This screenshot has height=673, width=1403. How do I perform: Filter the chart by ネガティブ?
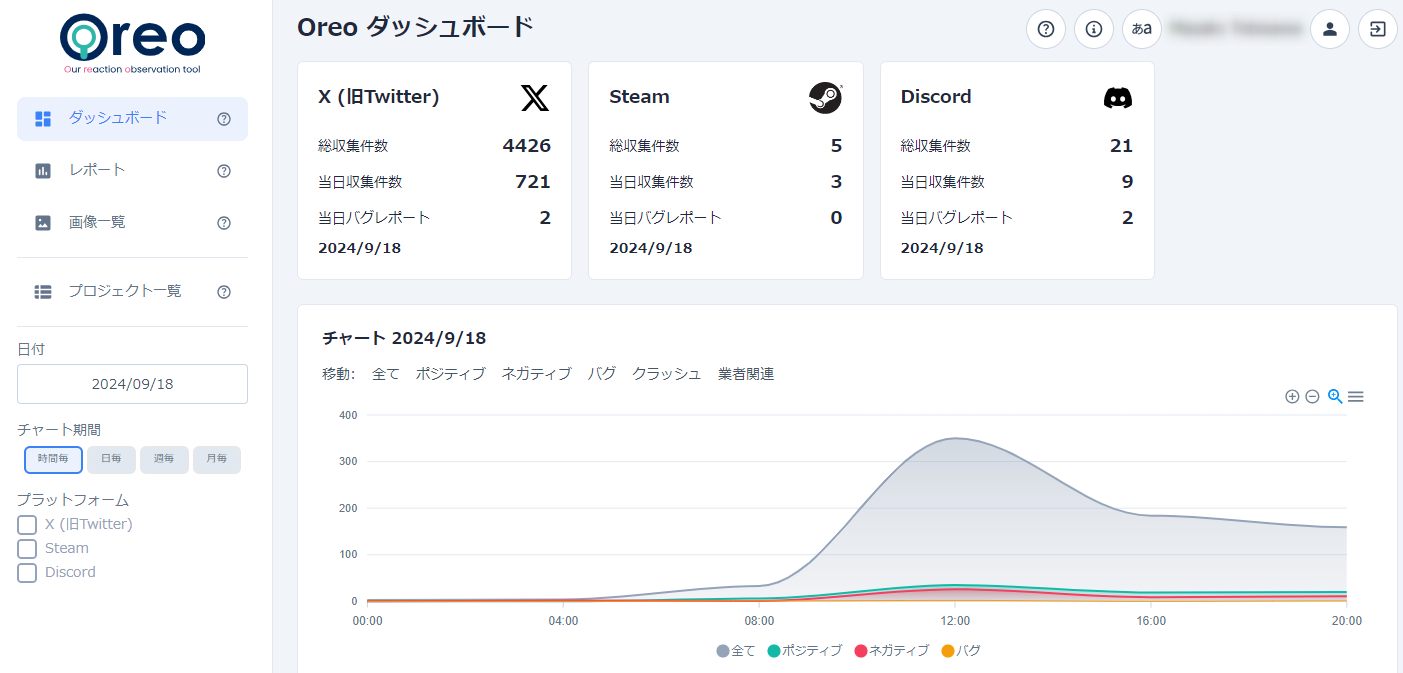[536, 373]
